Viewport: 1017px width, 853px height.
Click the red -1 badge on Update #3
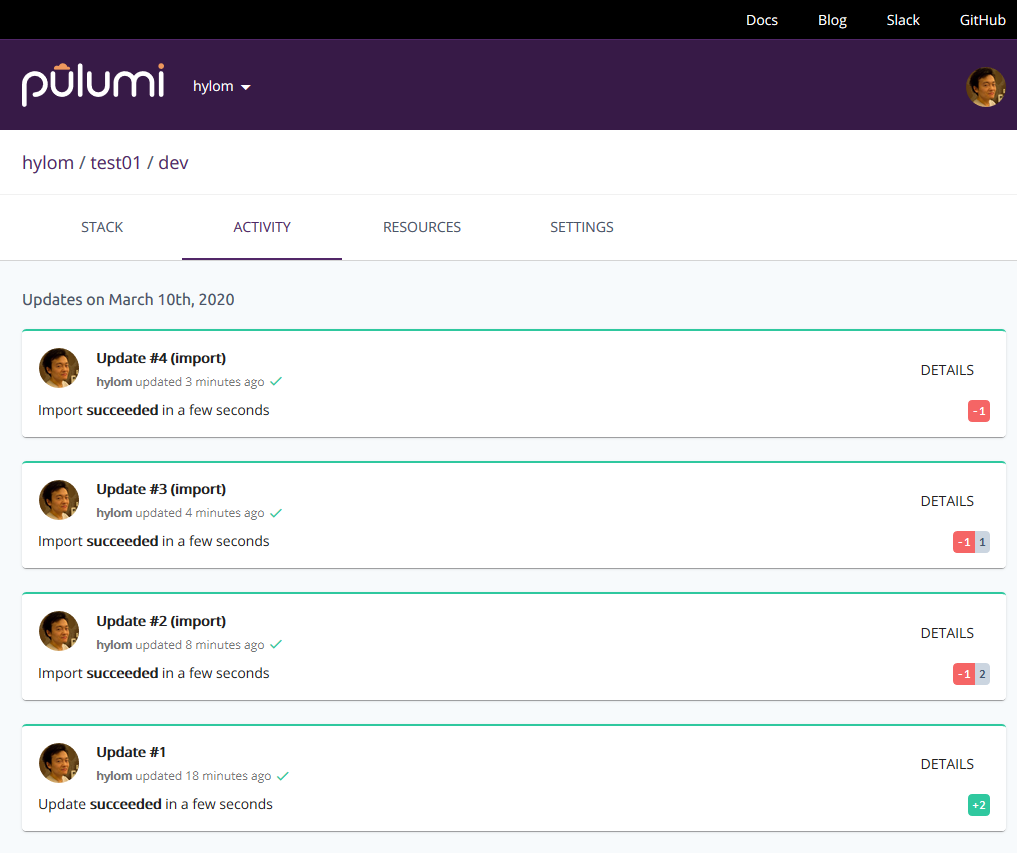964,542
